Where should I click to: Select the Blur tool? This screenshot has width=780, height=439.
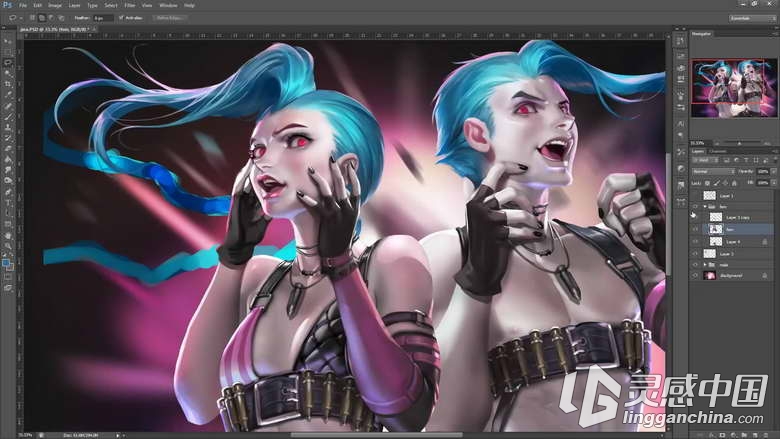click(8, 170)
